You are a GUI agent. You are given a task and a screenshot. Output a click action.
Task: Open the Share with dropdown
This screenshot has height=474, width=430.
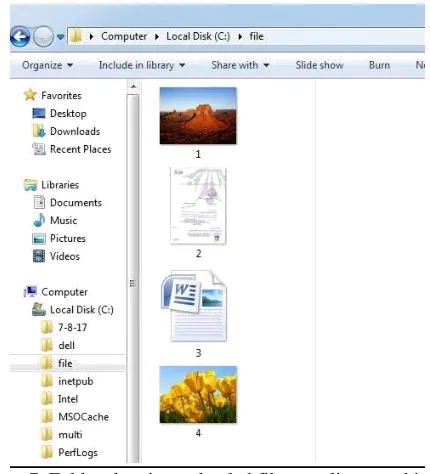(240, 65)
